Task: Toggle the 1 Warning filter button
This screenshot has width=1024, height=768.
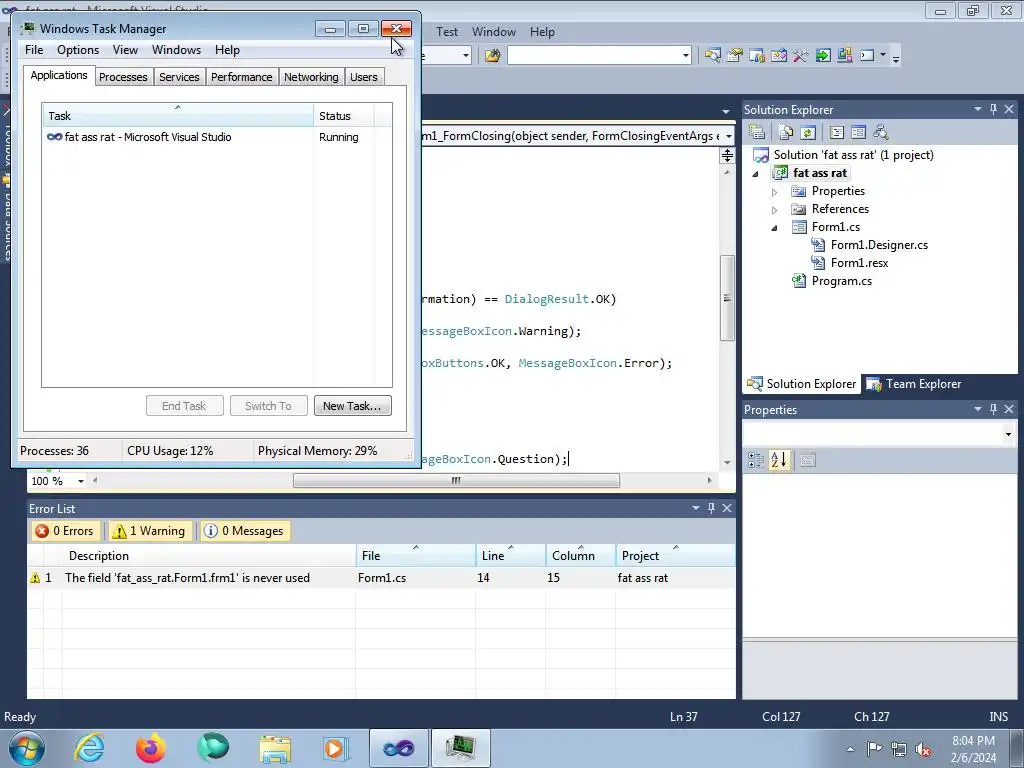Action: pos(150,531)
